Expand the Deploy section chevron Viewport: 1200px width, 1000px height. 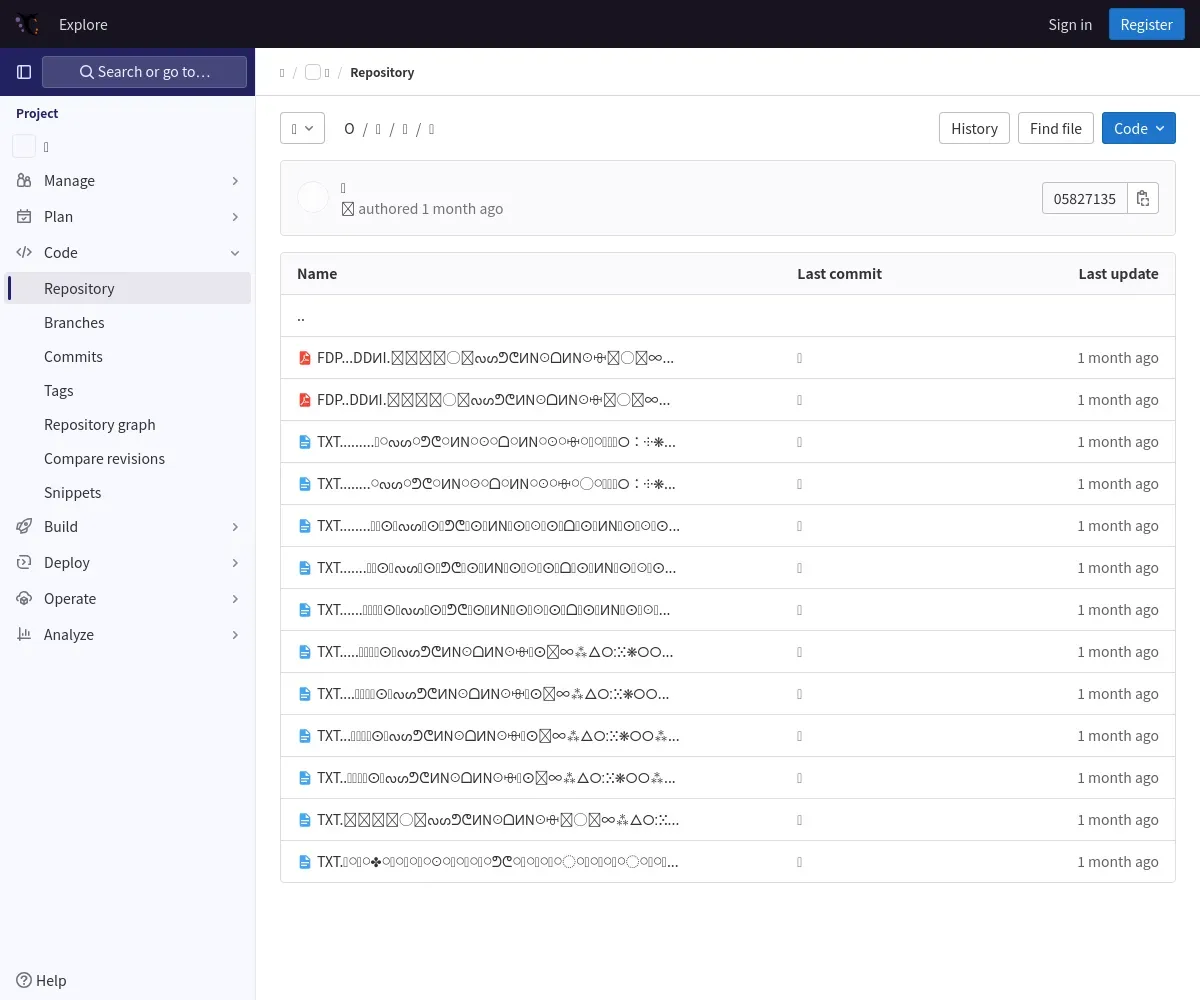pos(235,562)
